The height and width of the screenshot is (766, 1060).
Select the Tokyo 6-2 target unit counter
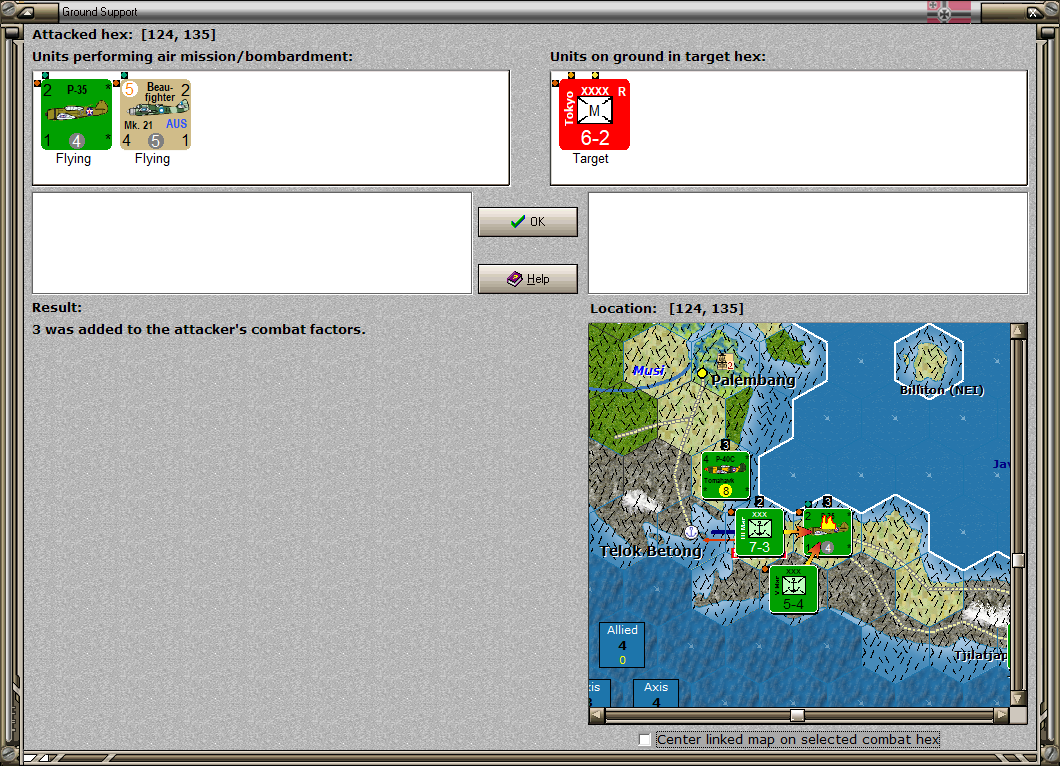(x=594, y=114)
